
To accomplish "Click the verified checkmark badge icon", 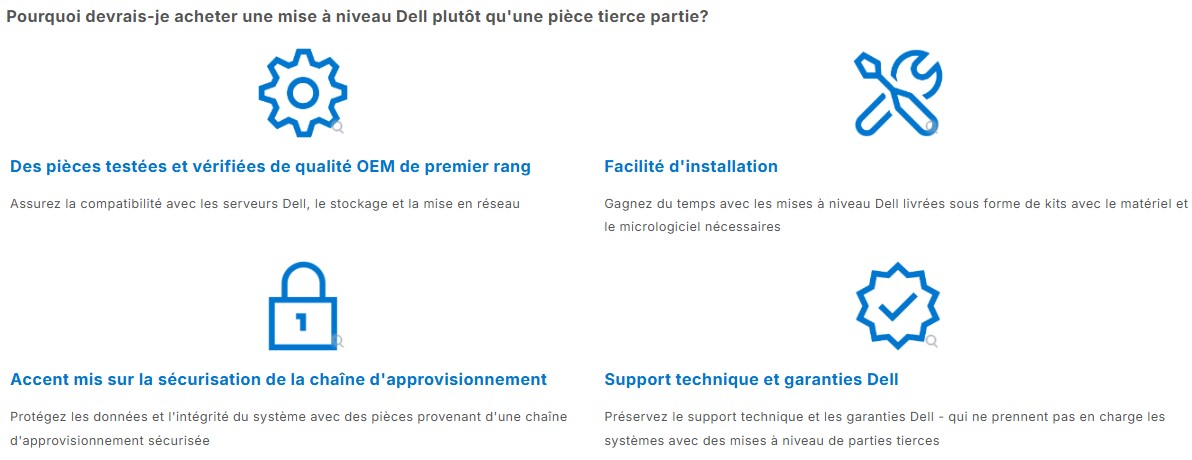I will tap(897, 306).
